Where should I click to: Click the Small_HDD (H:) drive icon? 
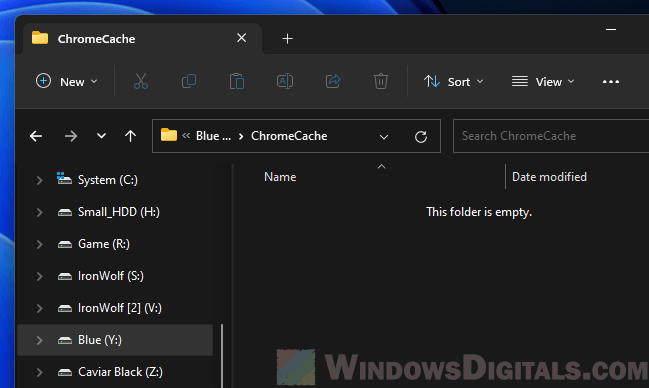[x=65, y=212]
